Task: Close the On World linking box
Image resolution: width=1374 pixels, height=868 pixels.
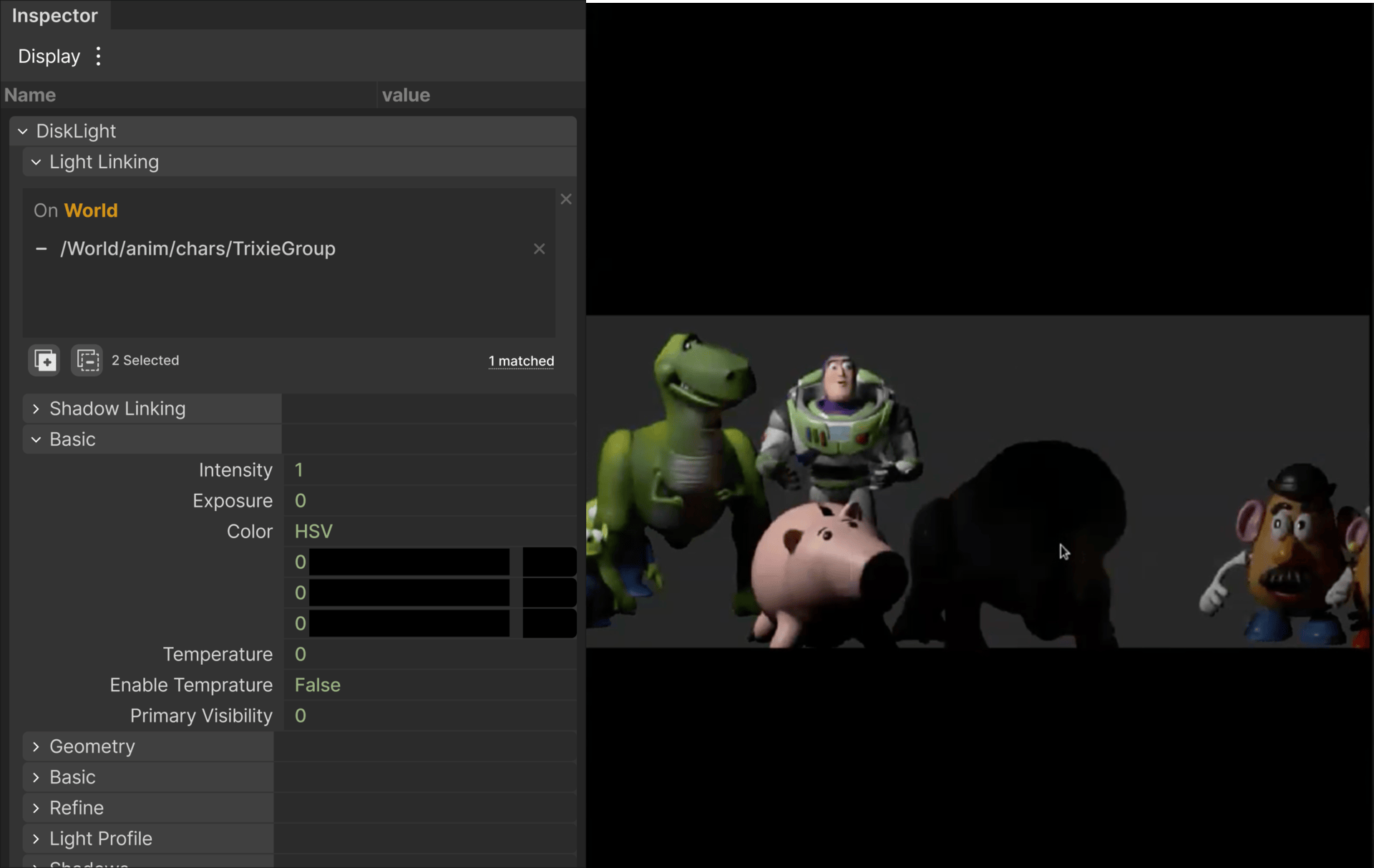Action: pos(565,200)
